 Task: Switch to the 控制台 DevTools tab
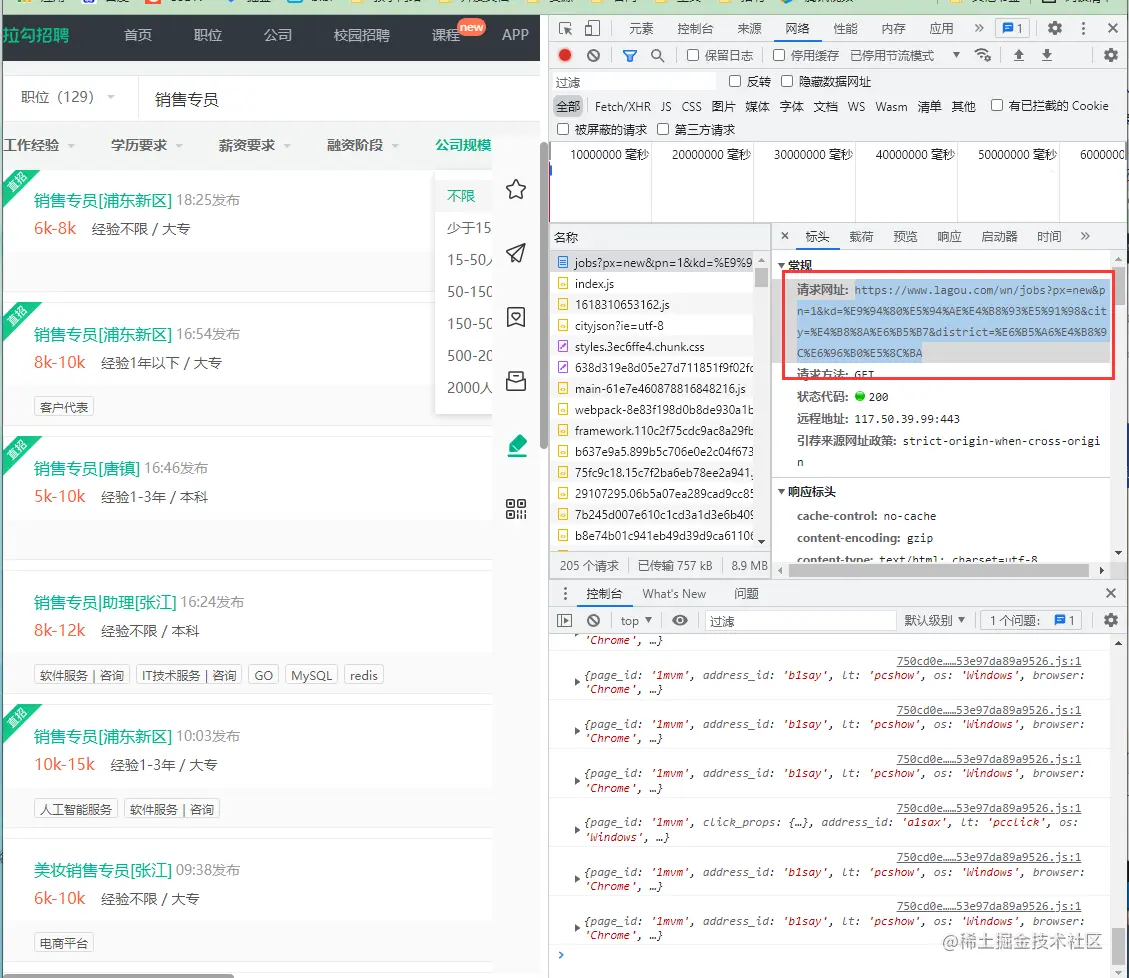[695, 29]
